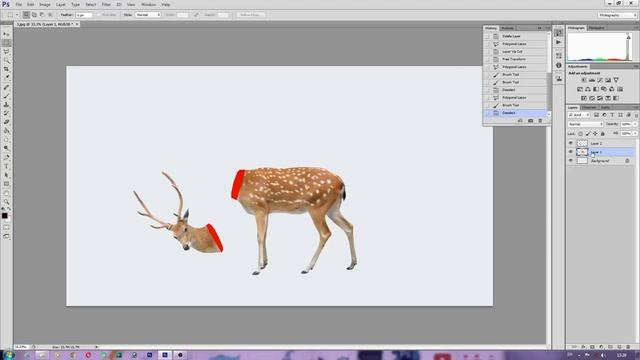Select the Eraser tool

tap(6, 122)
